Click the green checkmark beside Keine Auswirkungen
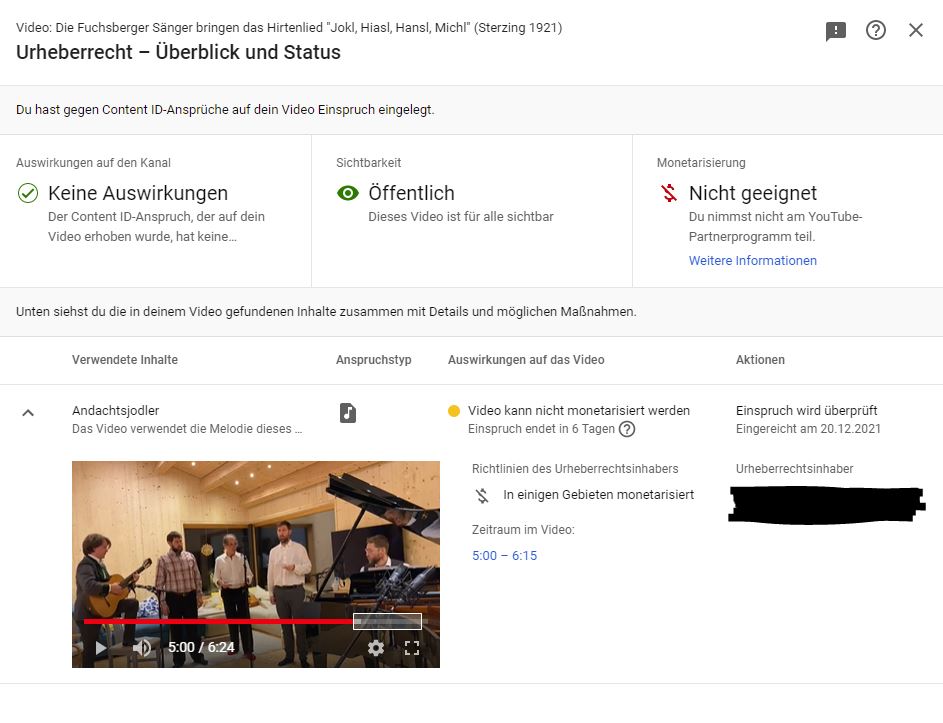The width and height of the screenshot is (943, 723). 28,193
